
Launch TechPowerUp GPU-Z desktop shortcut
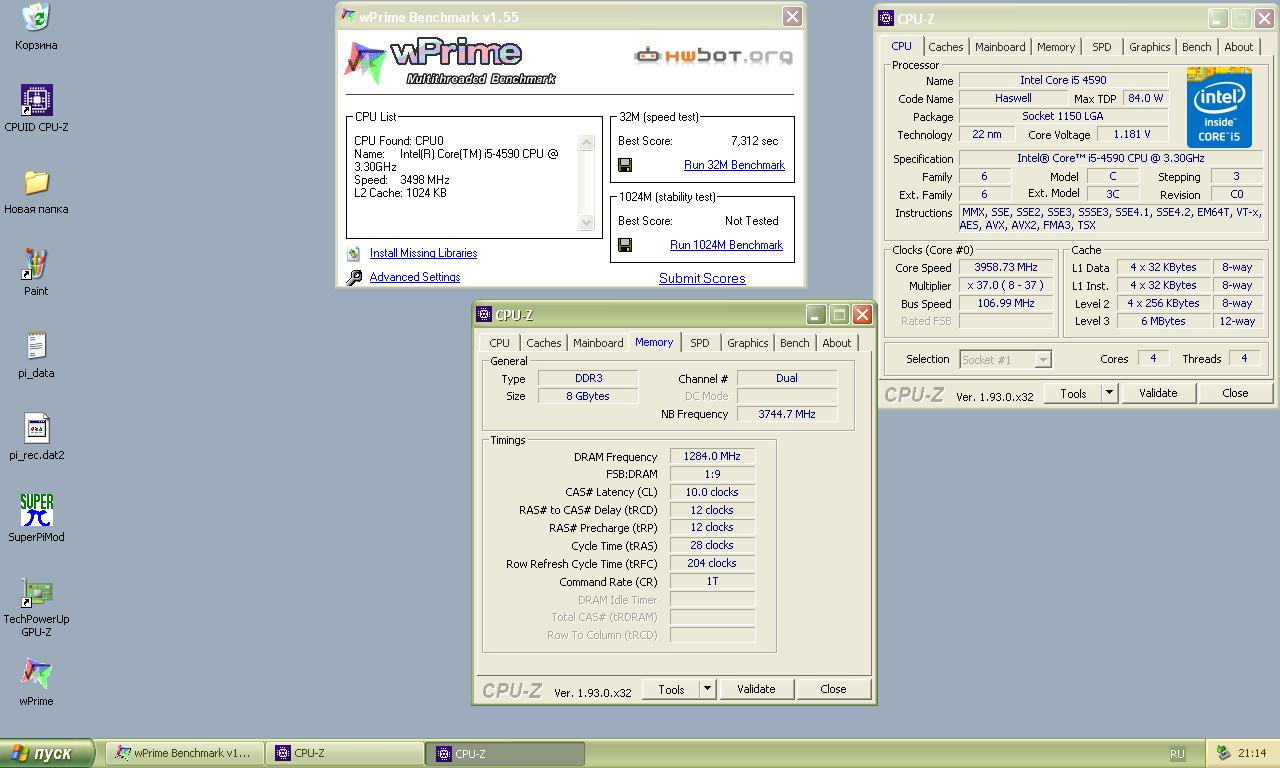point(36,592)
